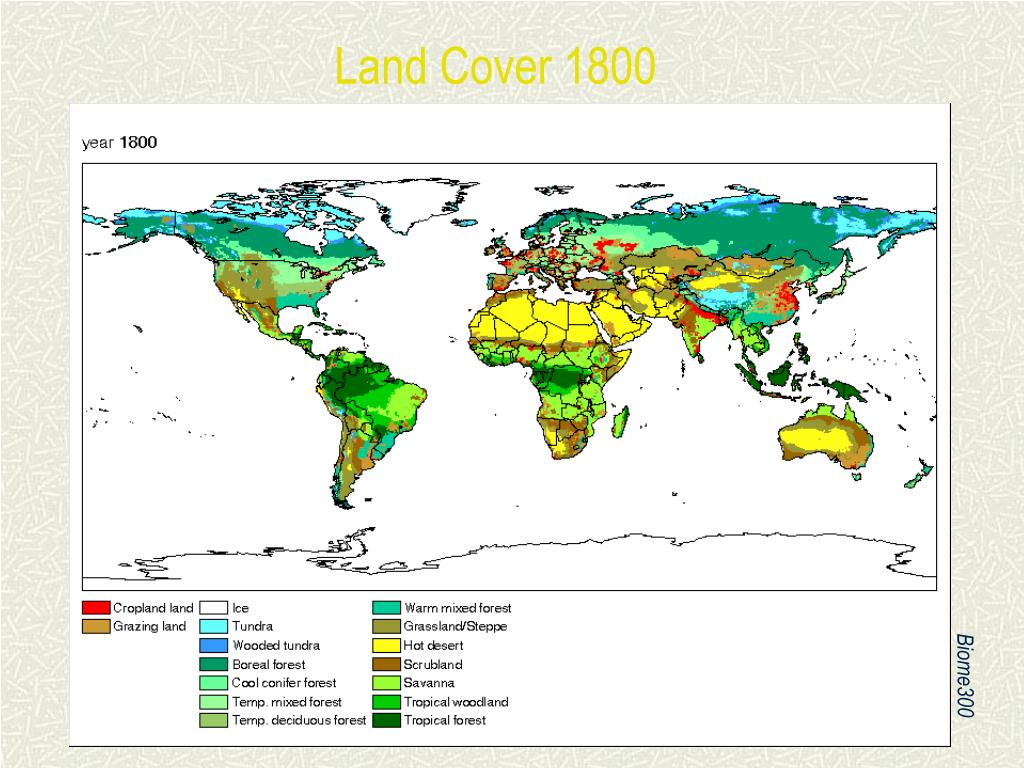The image size is (1024, 768).
Task: Click the 'Savanna' legend label
Action: [428, 682]
